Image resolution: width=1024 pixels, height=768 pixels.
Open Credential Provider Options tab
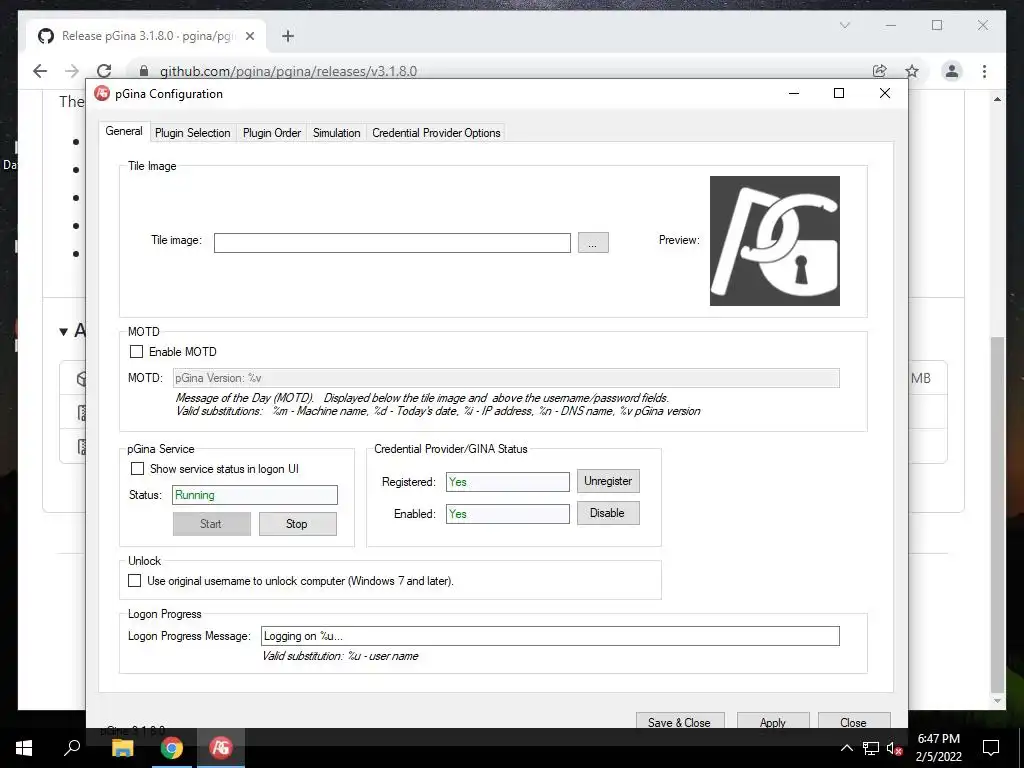[436, 133]
